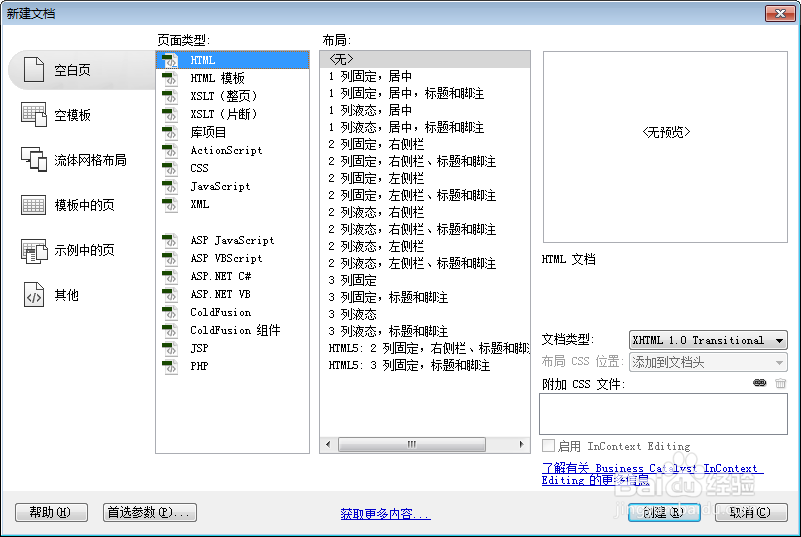Switch to the 模板中的页 category label
The height and width of the screenshot is (537, 801).
point(84,205)
